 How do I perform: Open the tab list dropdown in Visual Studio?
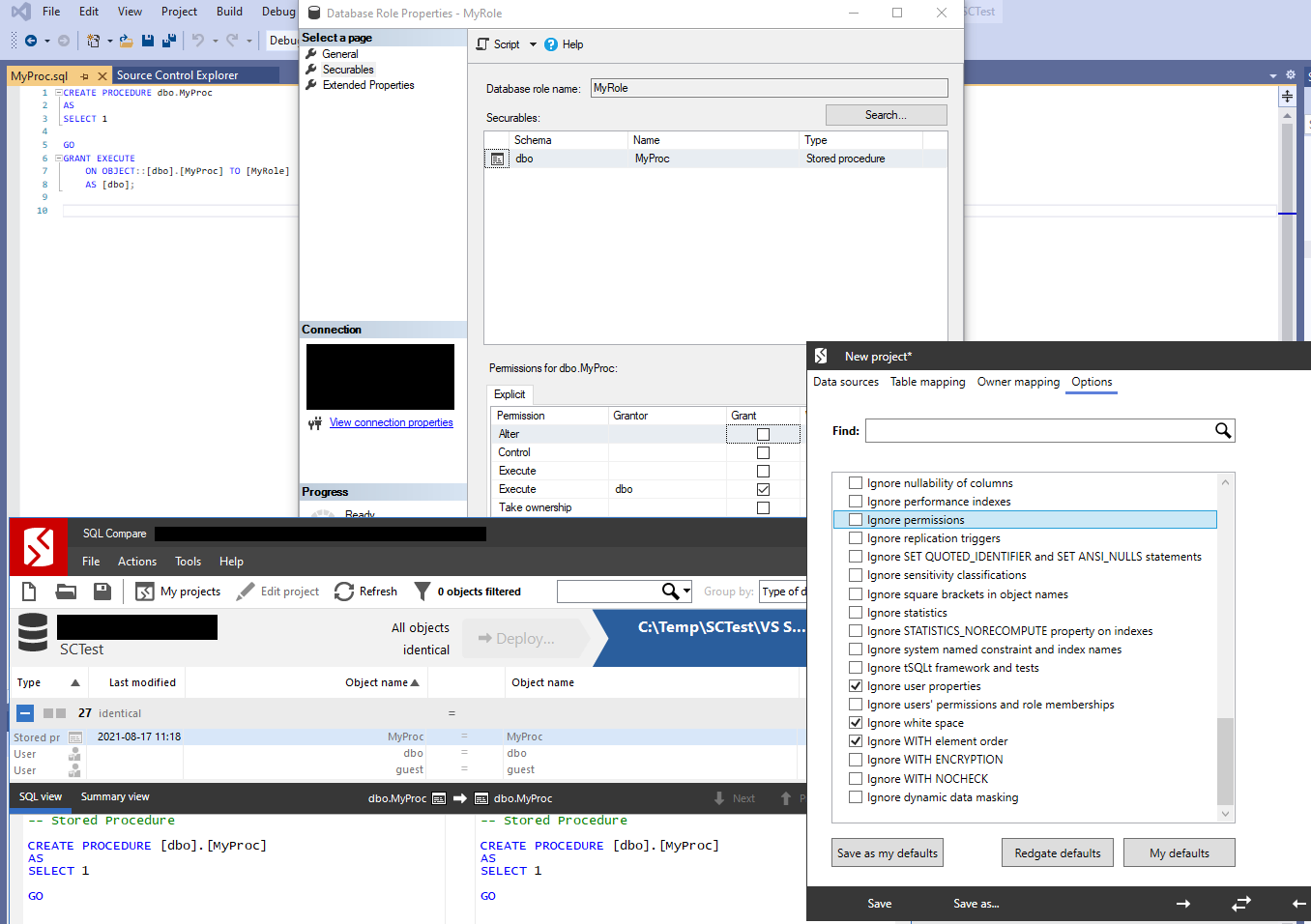pyautogui.click(x=1272, y=75)
